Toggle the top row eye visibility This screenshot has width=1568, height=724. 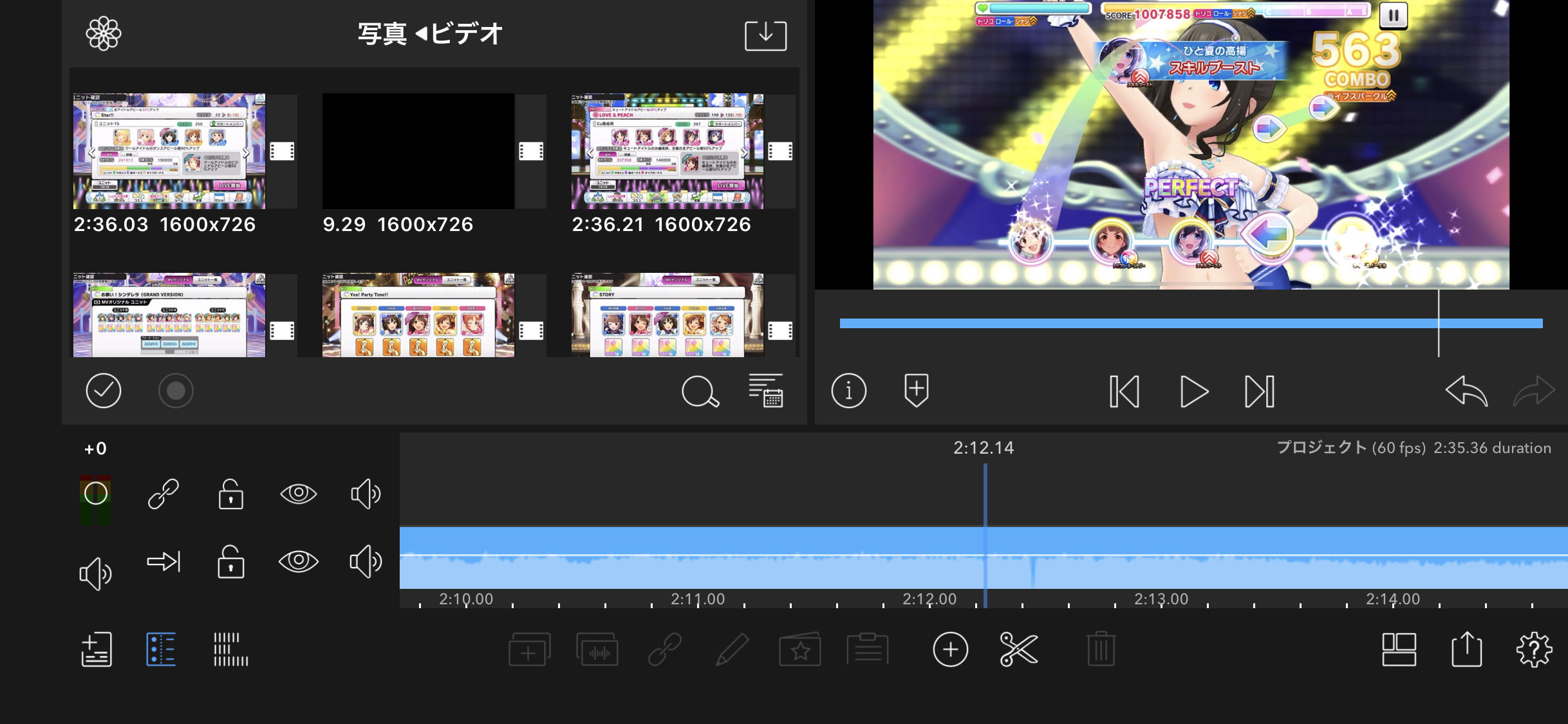pos(298,494)
